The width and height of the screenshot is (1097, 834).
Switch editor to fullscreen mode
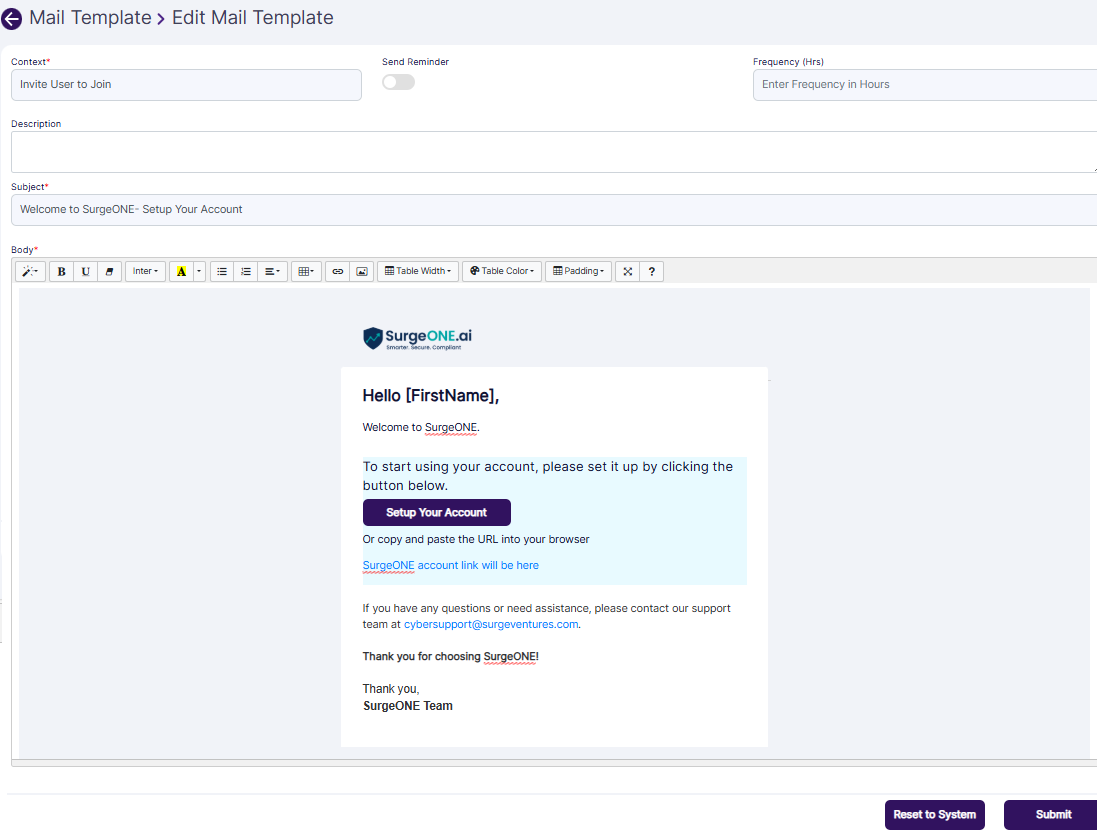point(627,271)
